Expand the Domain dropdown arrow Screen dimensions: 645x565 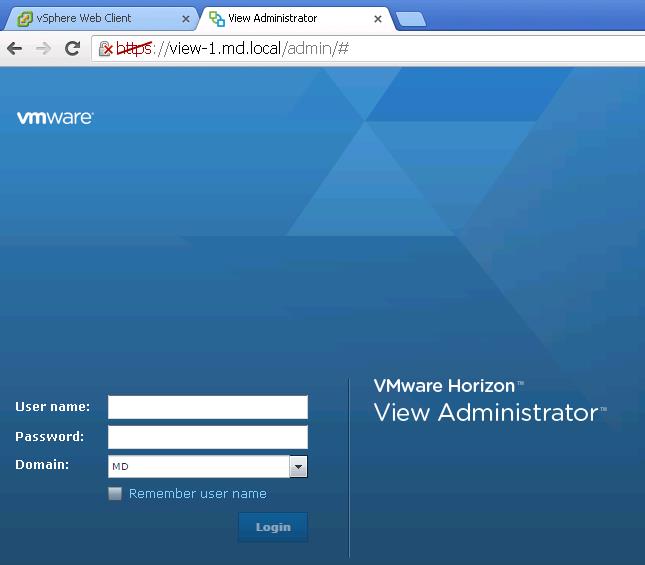(298, 466)
